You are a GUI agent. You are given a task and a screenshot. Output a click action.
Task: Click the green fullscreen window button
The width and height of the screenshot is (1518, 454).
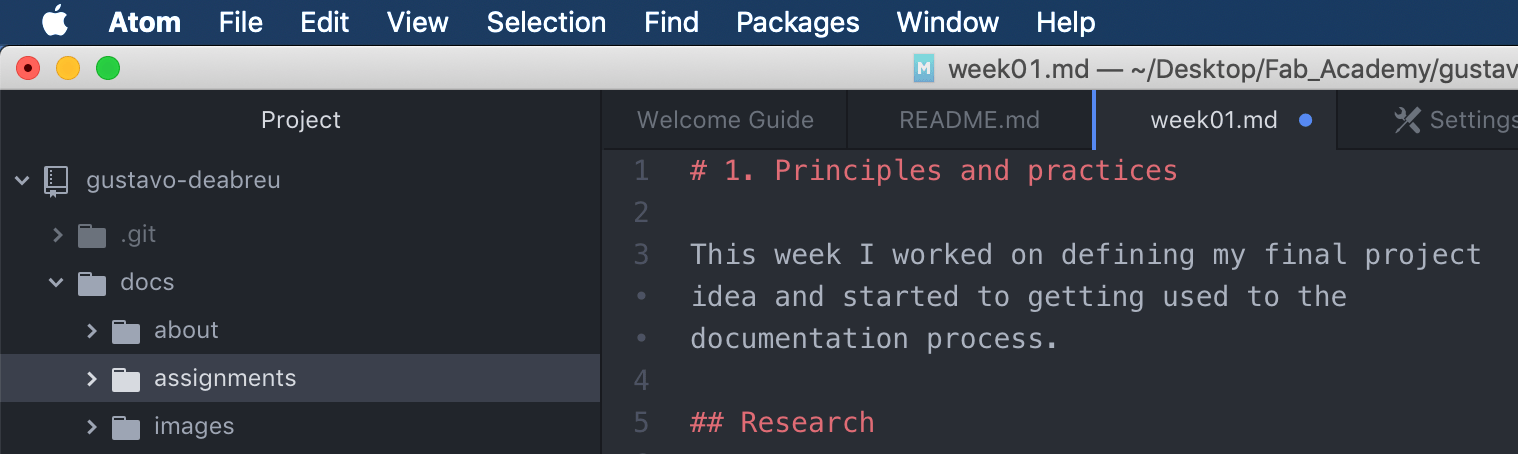click(x=107, y=68)
